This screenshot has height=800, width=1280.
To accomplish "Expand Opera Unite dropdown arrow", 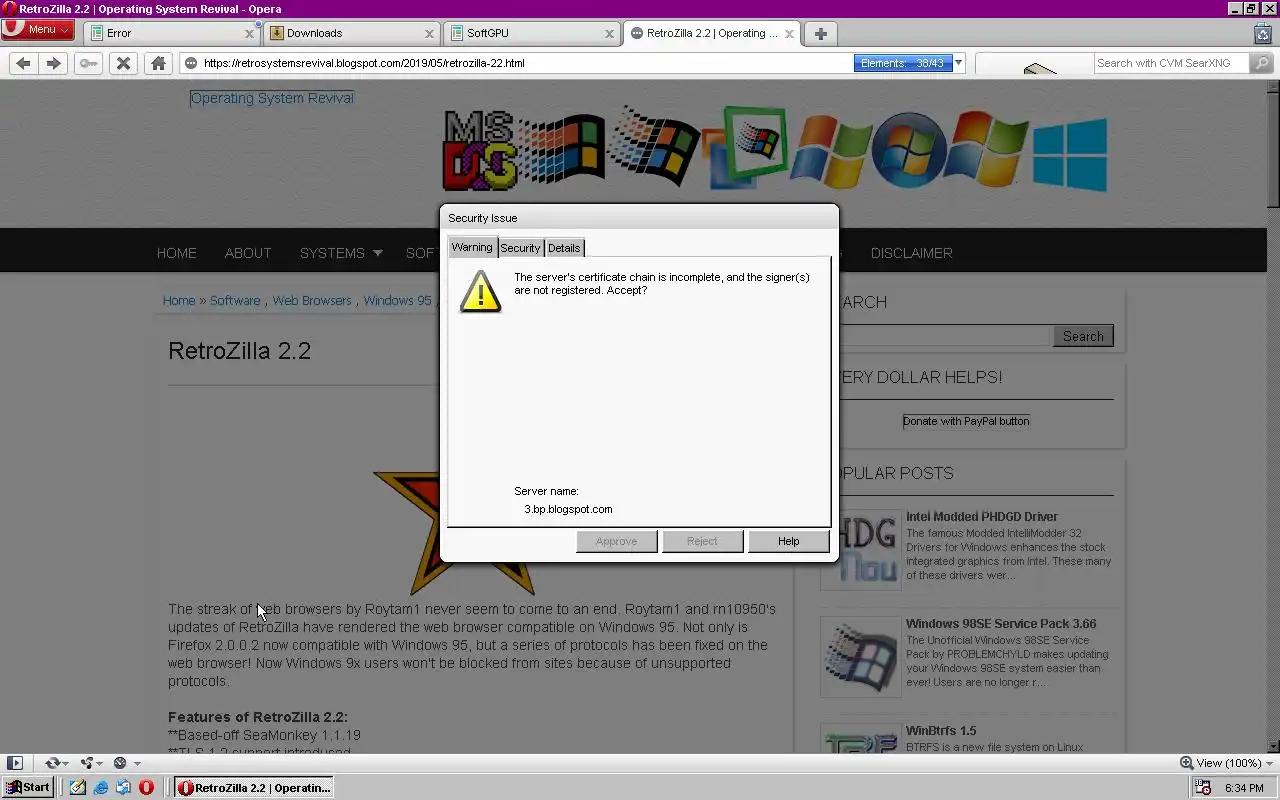I will click(x=100, y=764).
